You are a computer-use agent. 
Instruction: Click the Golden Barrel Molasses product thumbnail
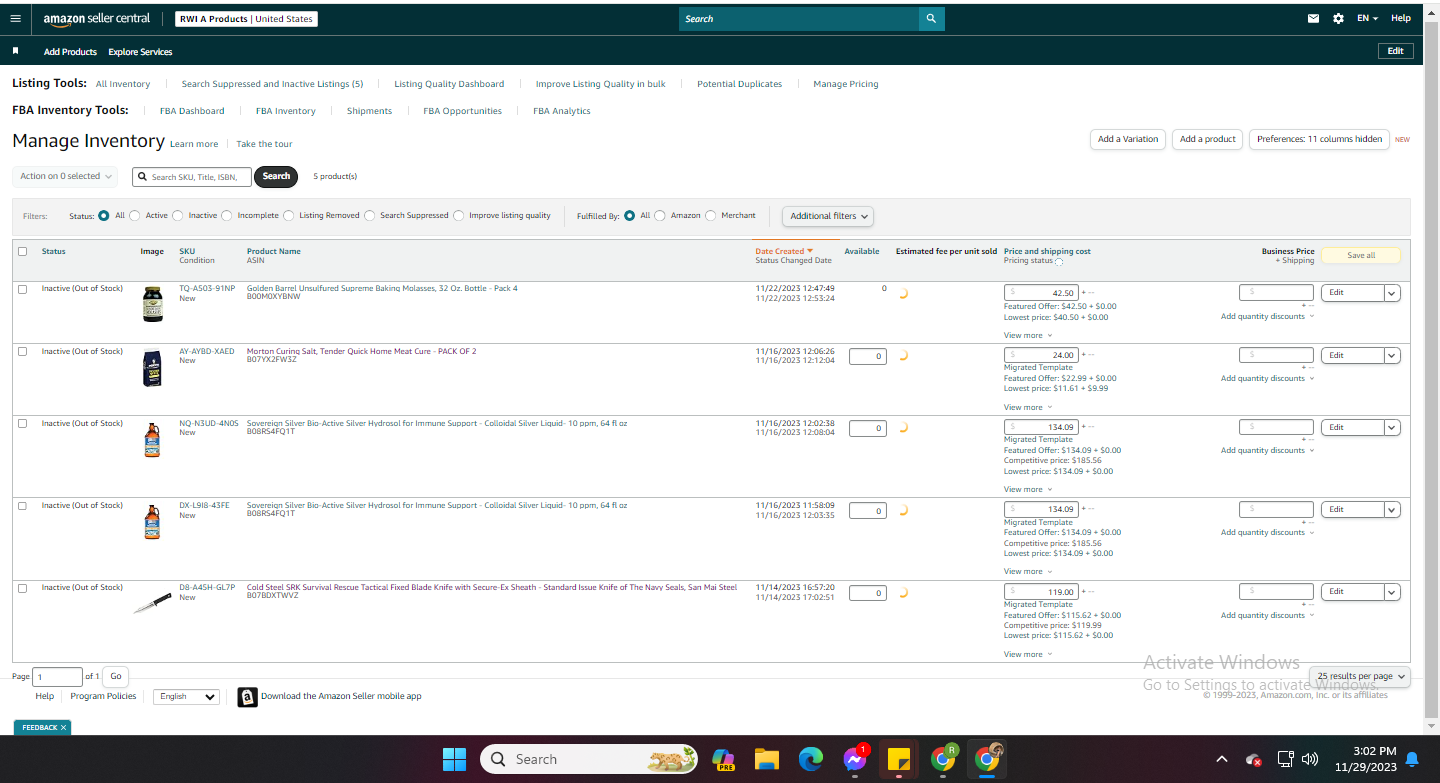pos(152,304)
